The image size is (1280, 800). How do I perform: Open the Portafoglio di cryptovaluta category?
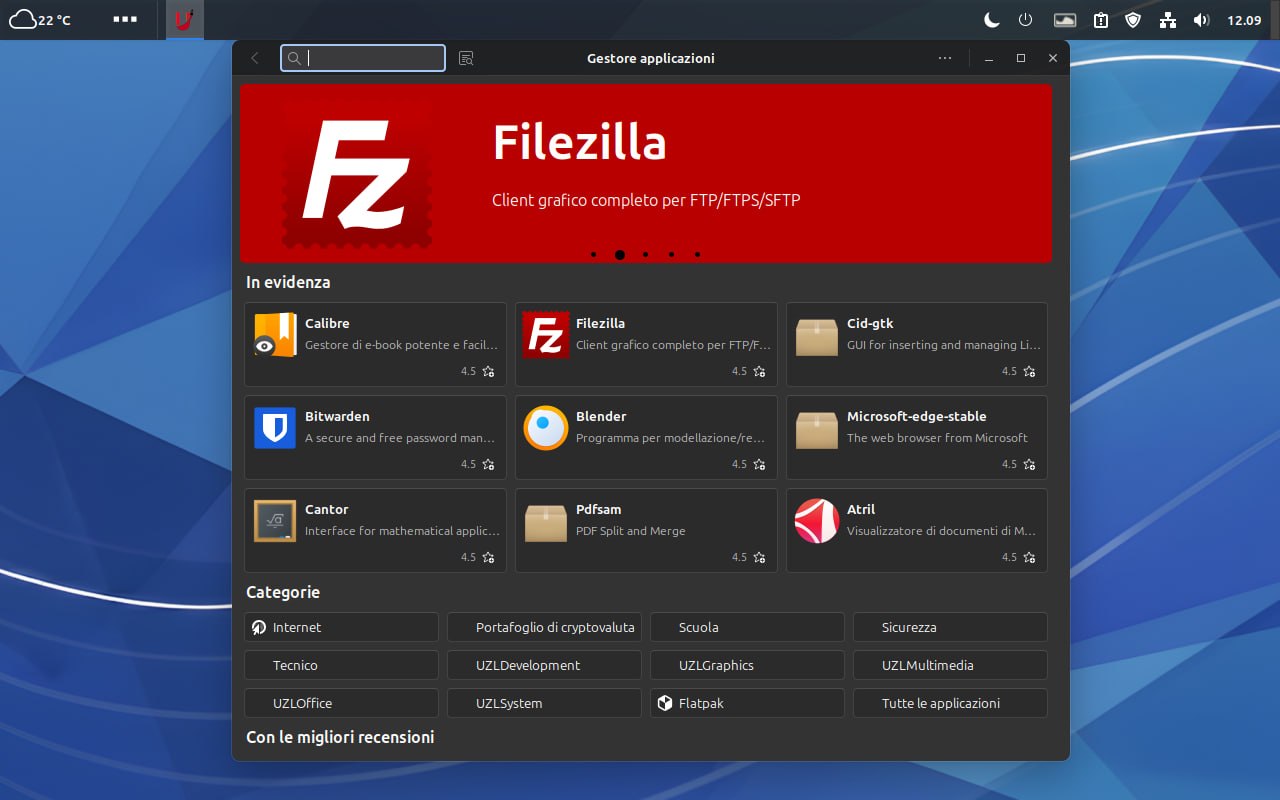[544, 627]
